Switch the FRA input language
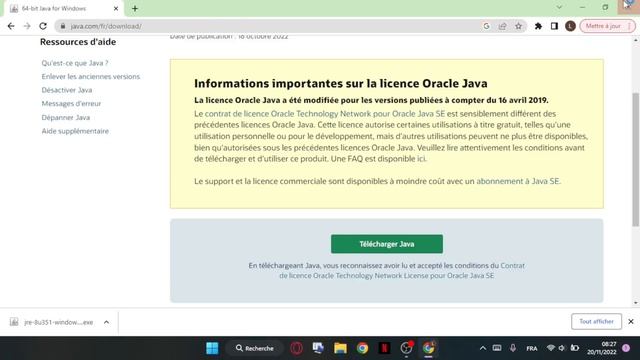This screenshot has width=640, height=360. pyautogui.click(x=532, y=348)
